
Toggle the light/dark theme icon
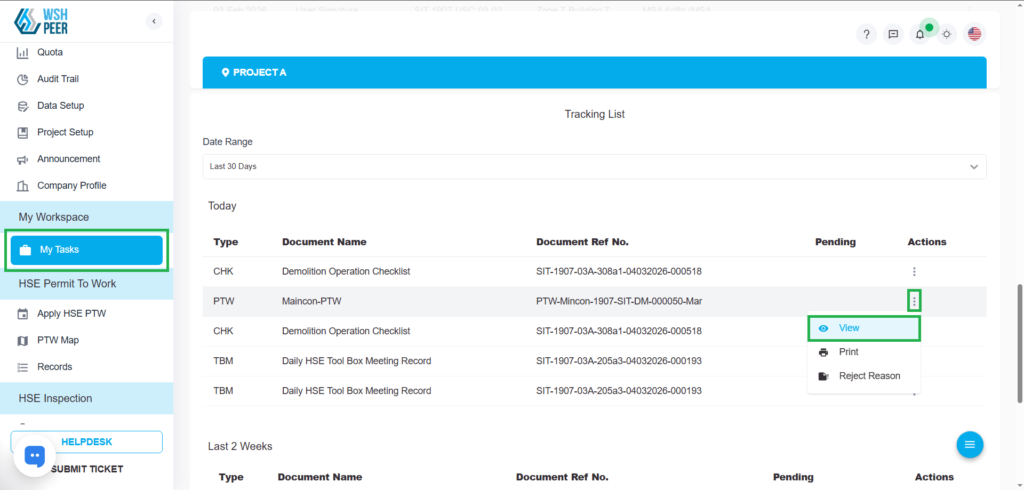(947, 34)
